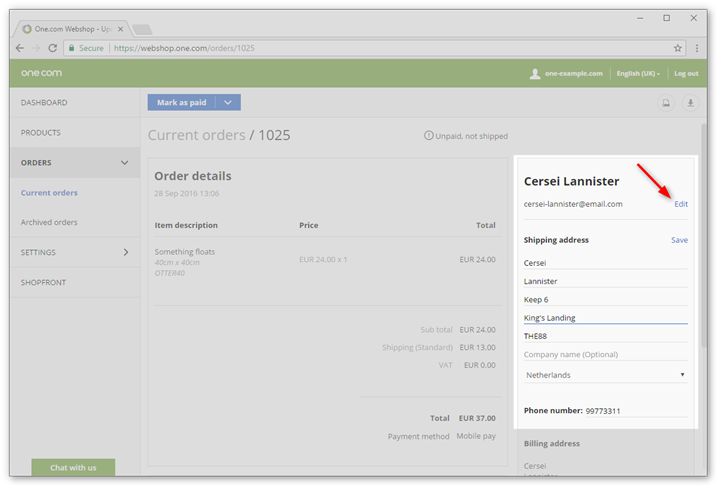Click the last name field Lannister
Viewport: 716px width, 485px height.
tap(605, 281)
